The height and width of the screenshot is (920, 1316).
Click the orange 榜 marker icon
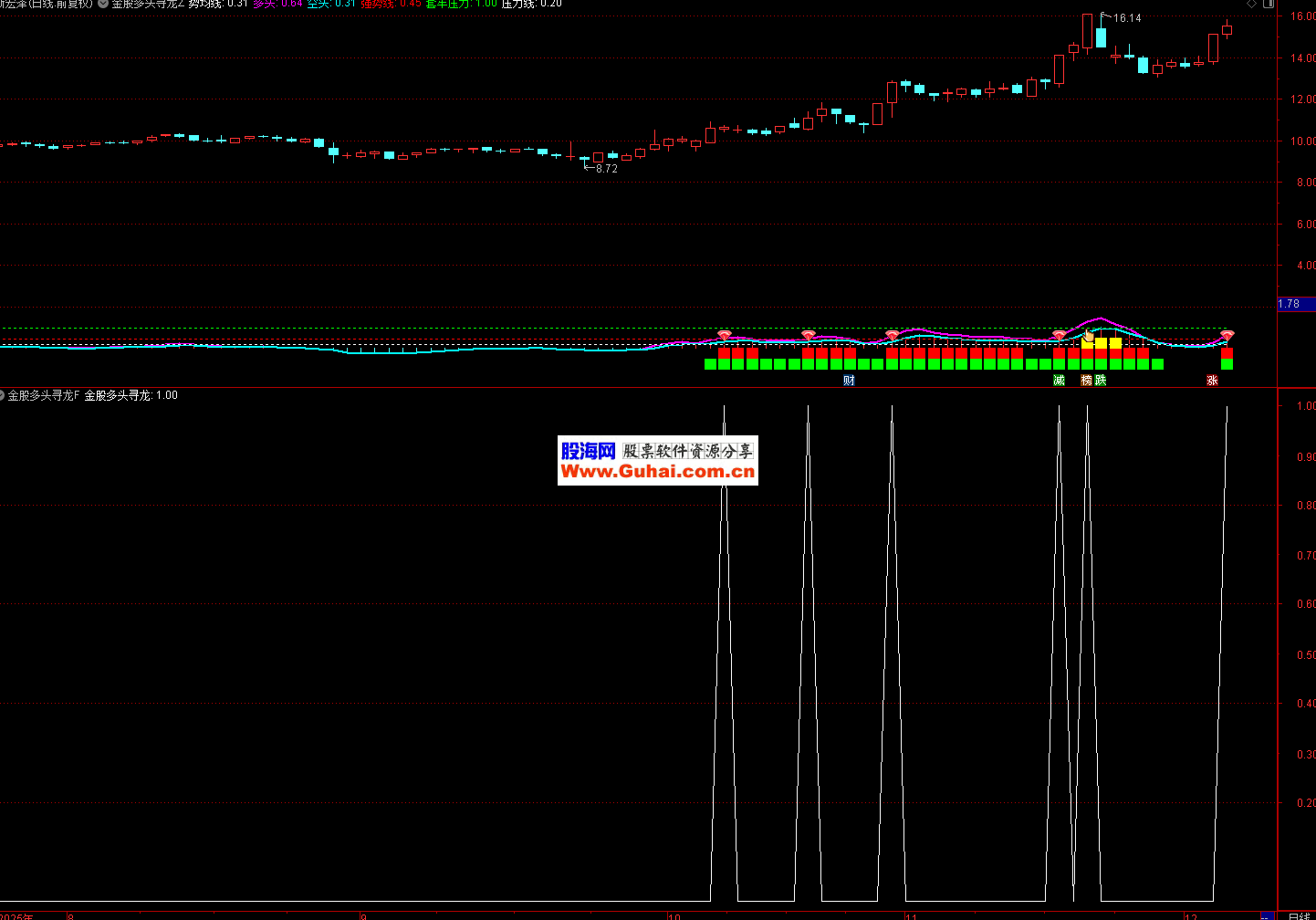click(1087, 381)
